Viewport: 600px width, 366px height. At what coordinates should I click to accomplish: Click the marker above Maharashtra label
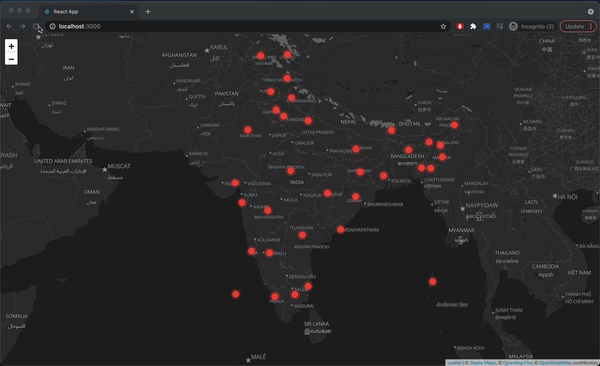(x=268, y=210)
